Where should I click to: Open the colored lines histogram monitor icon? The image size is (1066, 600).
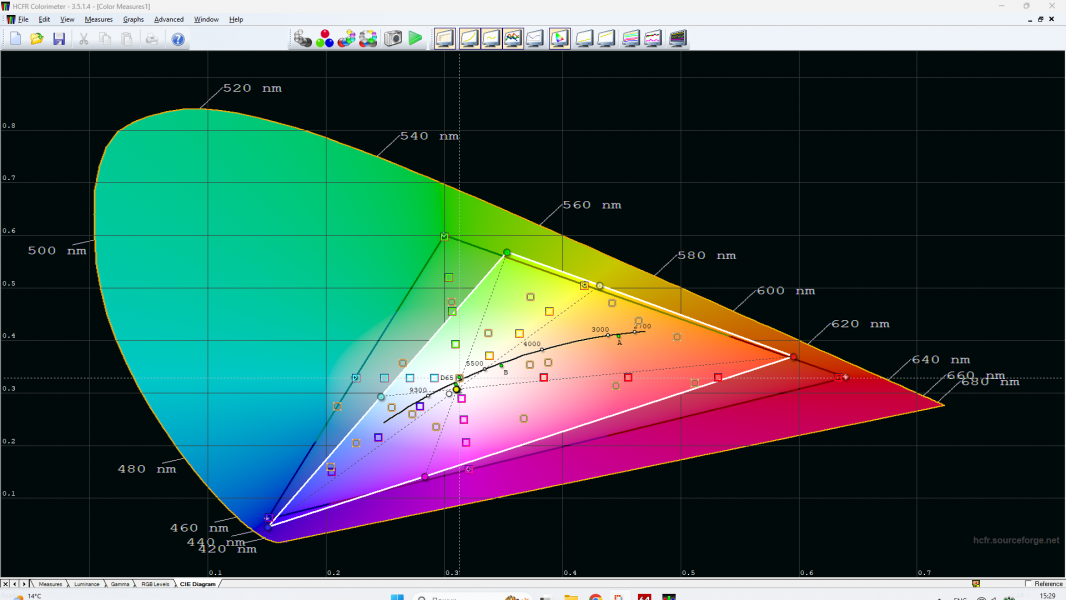(631, 39)
